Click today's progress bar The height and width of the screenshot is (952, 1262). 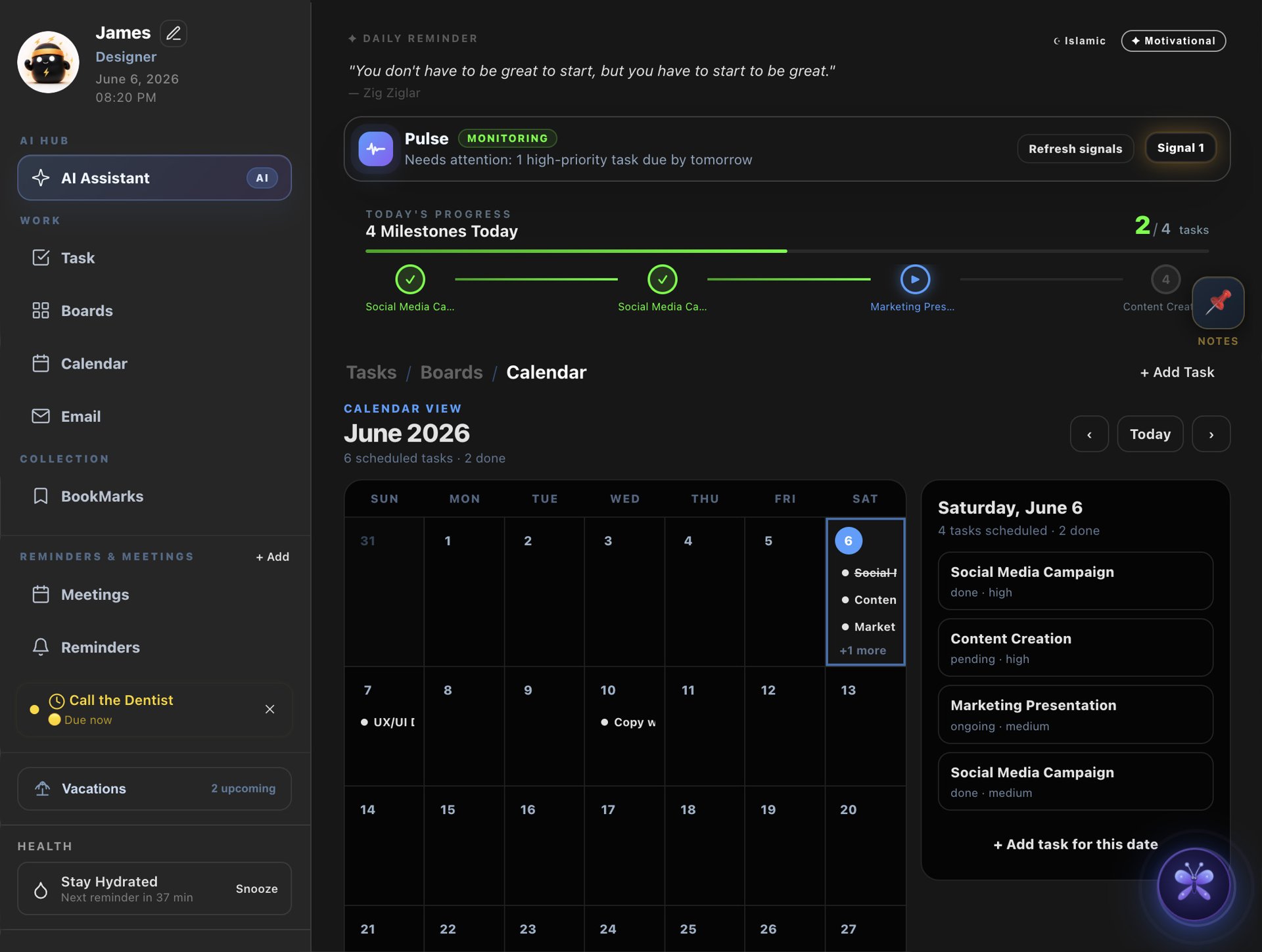(787, 251)
